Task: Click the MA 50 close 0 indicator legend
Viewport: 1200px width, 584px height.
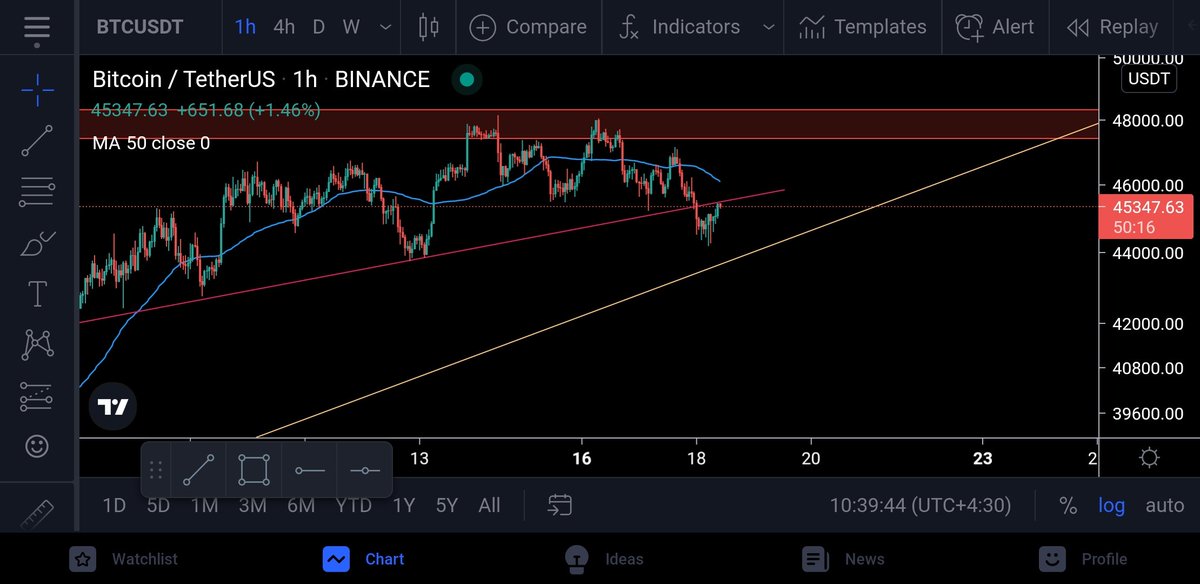Action: tap(151, 143)
